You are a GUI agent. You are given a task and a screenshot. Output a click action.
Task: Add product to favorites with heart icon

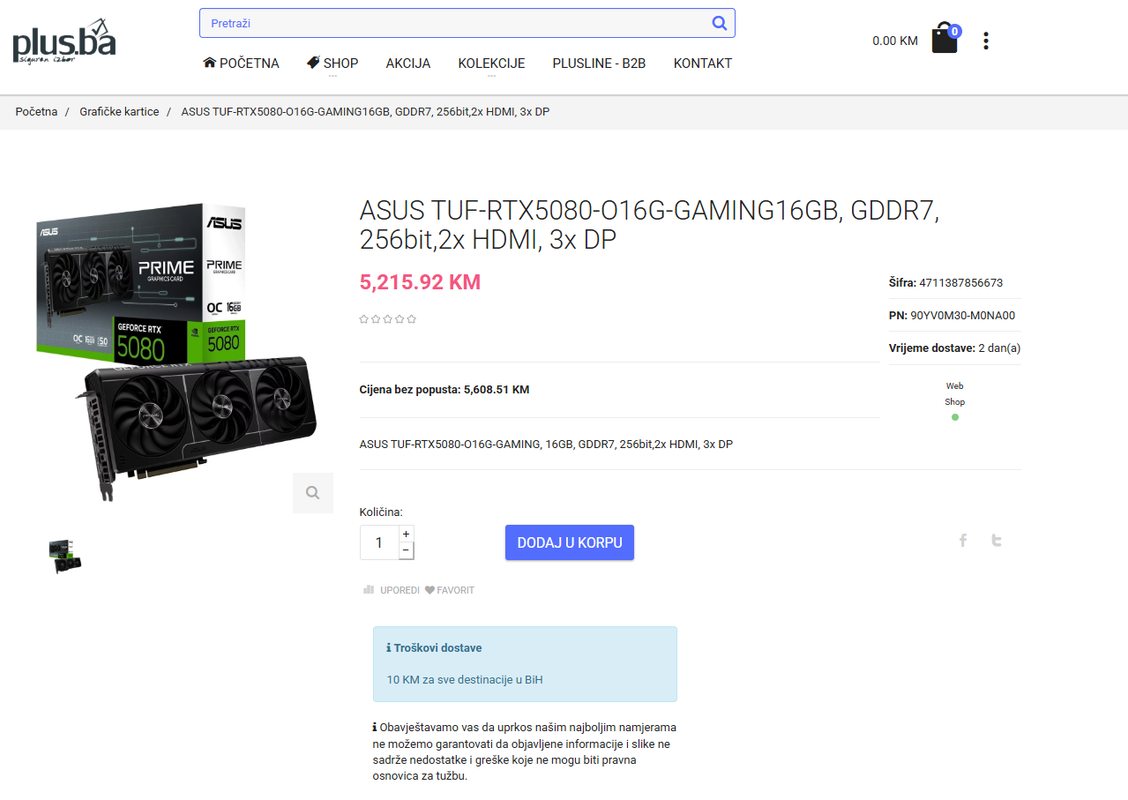(x=449, y=590)
